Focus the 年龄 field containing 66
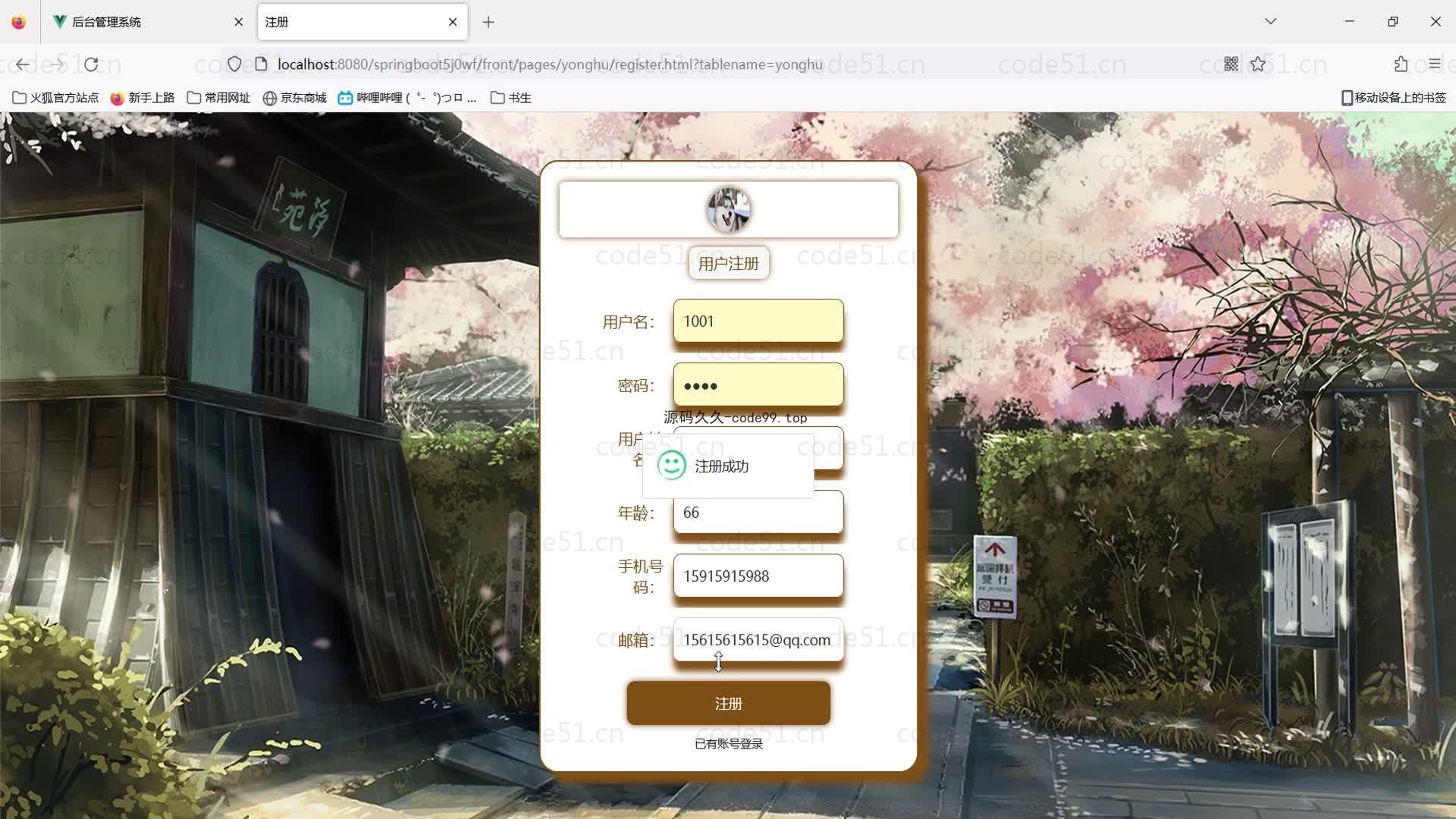 [758, 513]
